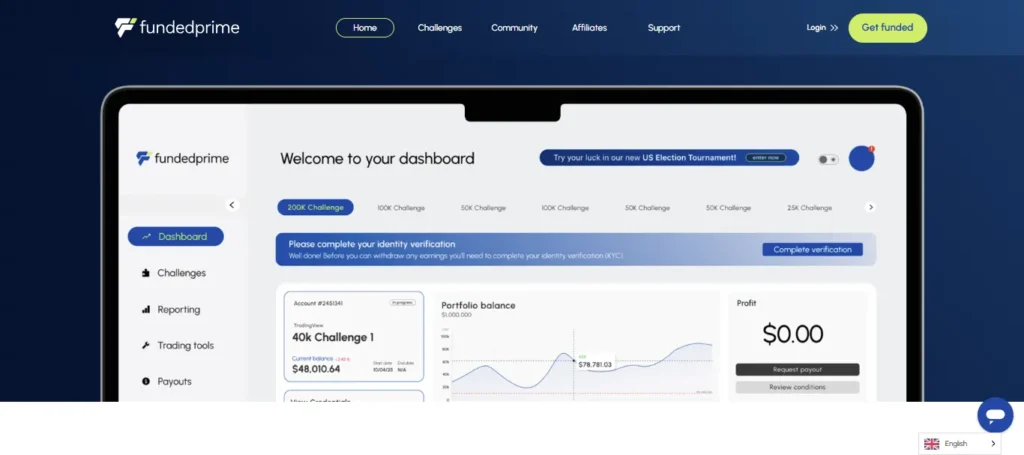Click the Trading tools wrench icon
The image size is (1024, 455).
click(x=146, y=345)
